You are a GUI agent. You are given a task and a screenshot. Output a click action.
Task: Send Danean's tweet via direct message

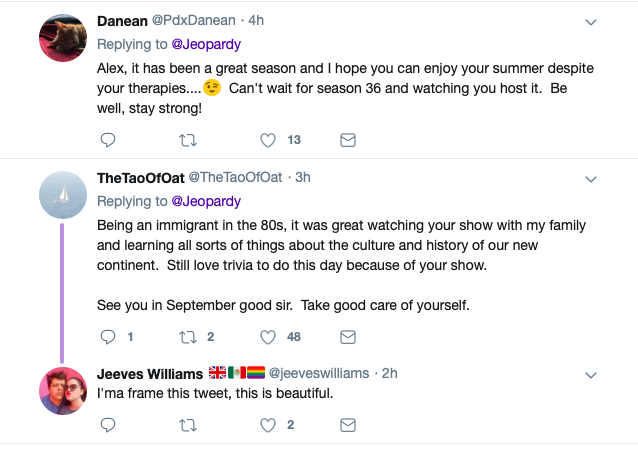pyautogui.click(x=348, y=140)
